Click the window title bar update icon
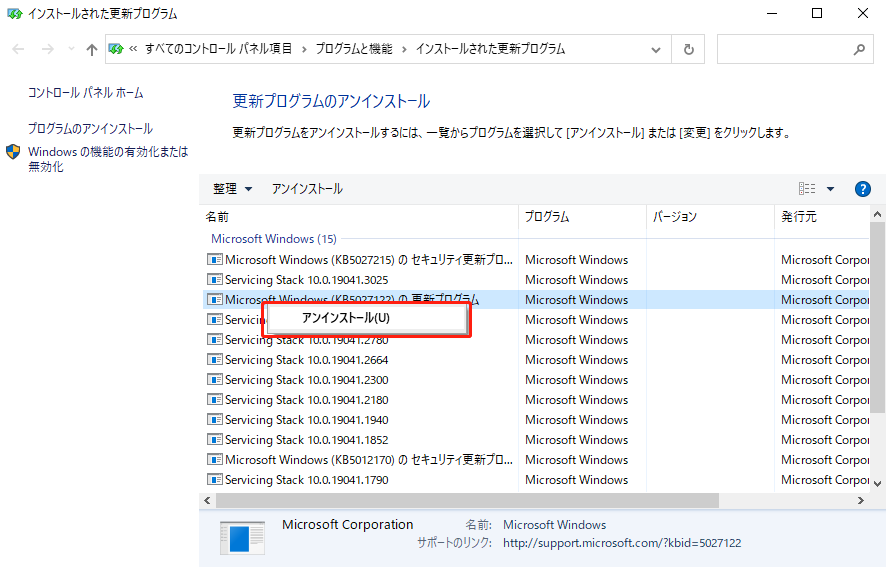Viewport: 886px width, 567px height. [15, 14]
